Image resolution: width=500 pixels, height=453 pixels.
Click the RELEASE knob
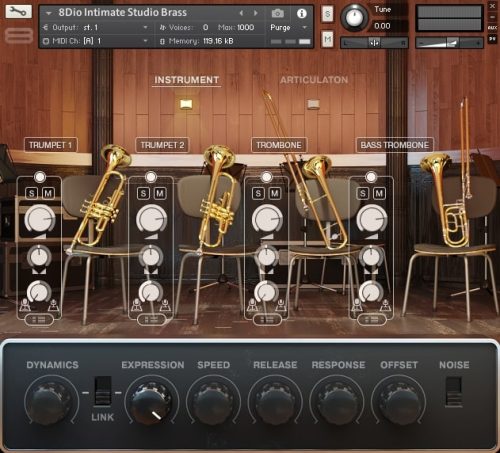coord(275,402)
